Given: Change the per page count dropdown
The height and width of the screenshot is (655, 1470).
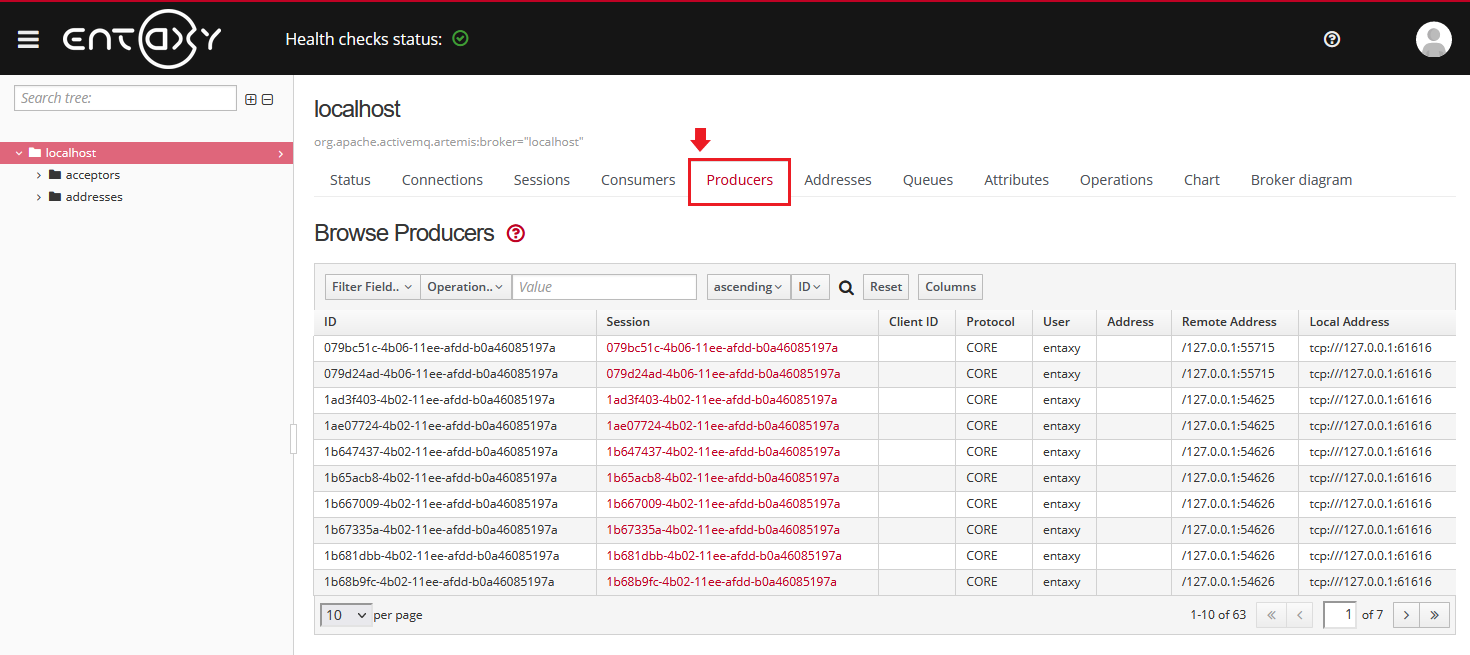Looking at the screenshot, I should point(346,615).
